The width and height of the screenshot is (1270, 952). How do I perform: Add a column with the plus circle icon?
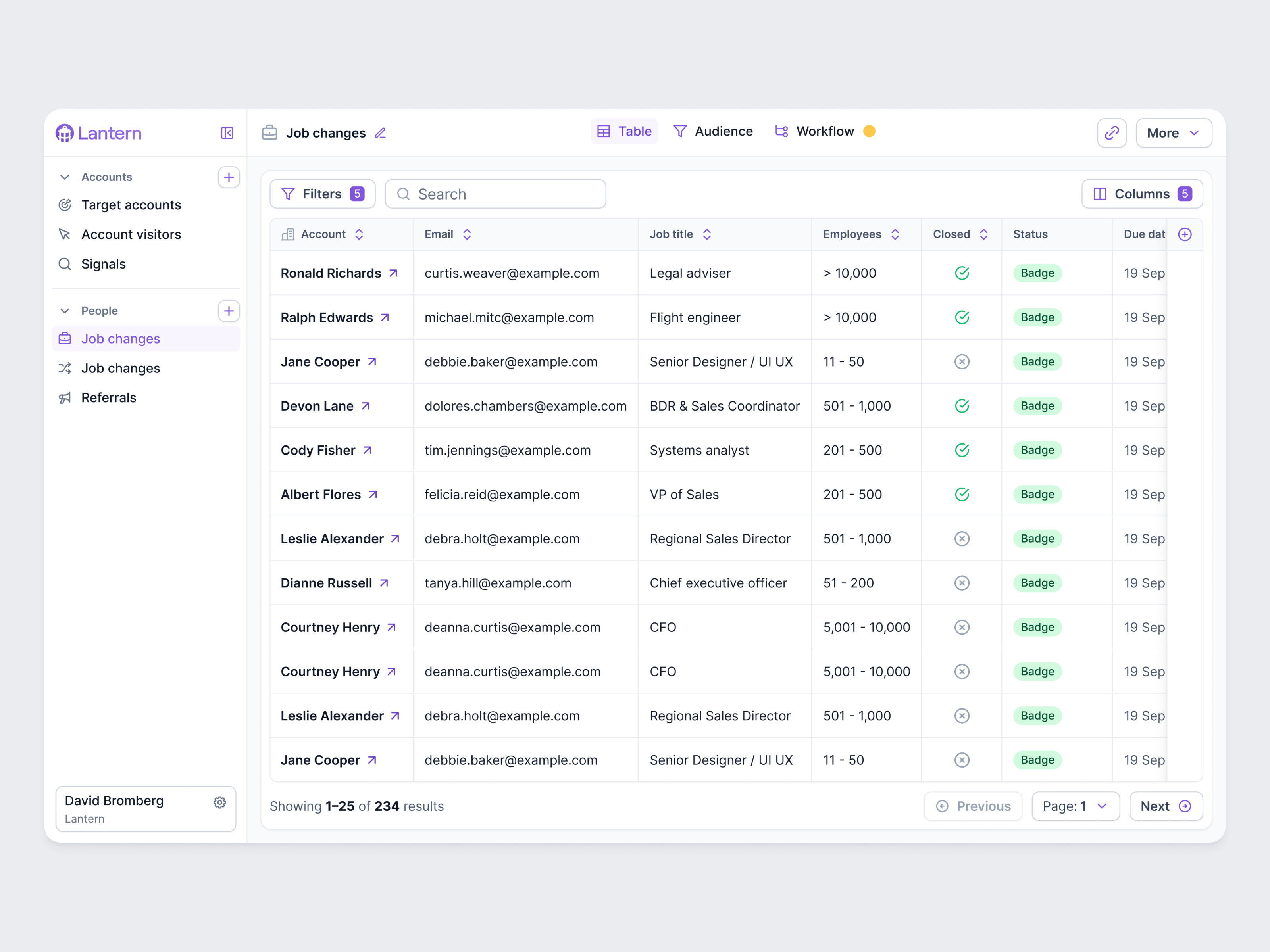(x=1184, y=234)
